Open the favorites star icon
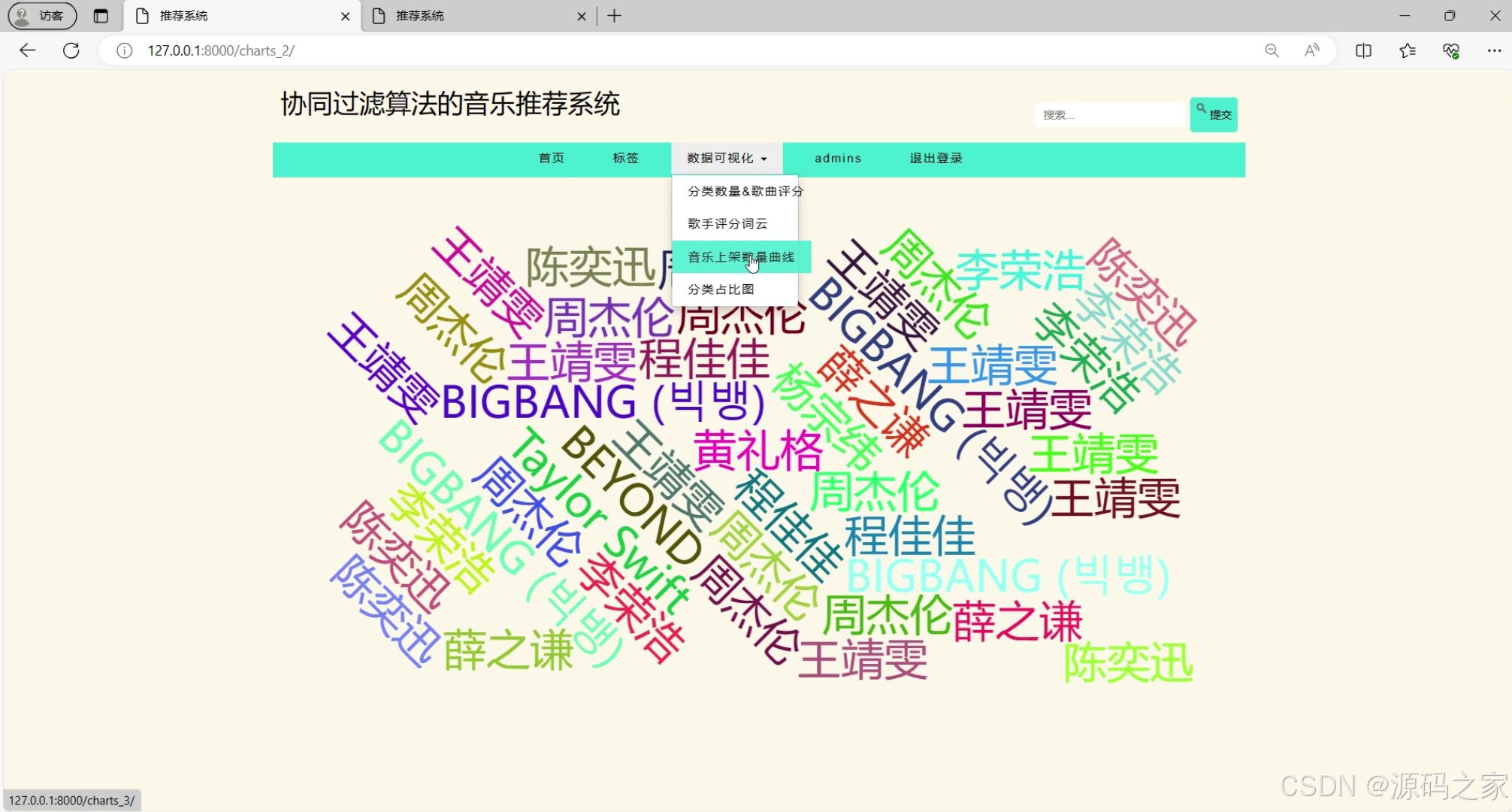Image resolution: width=1512 pixels, height=812 pixels. pos(1408,50)
